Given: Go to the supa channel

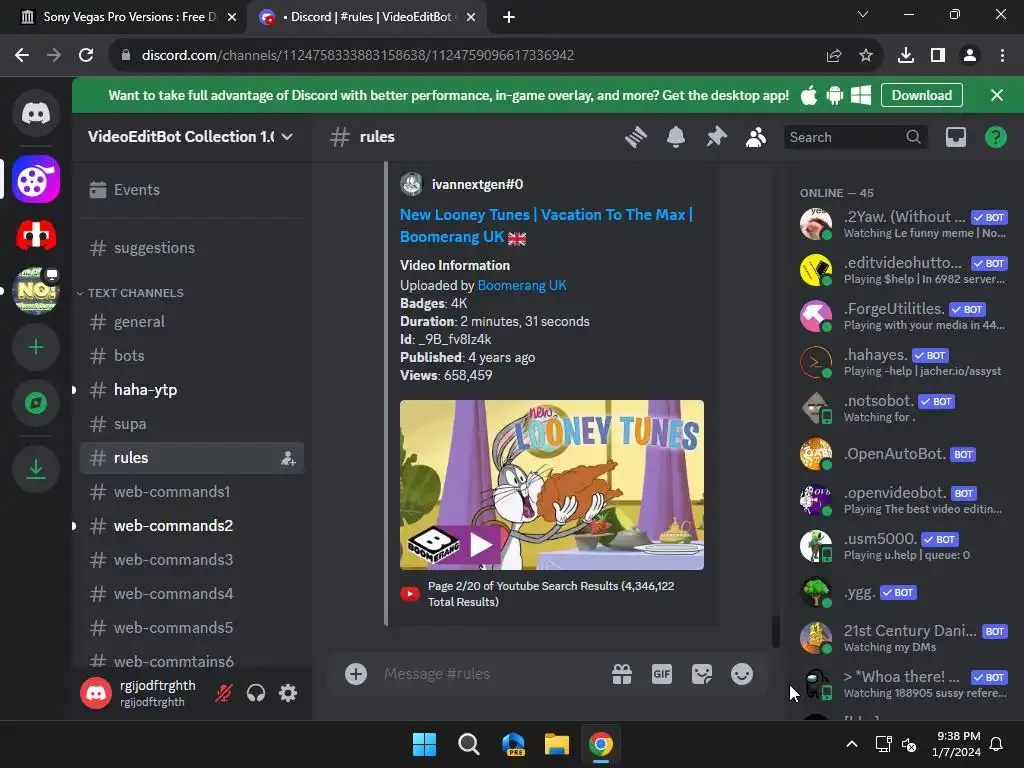Looking at the screenshot, I should point(191,424).
